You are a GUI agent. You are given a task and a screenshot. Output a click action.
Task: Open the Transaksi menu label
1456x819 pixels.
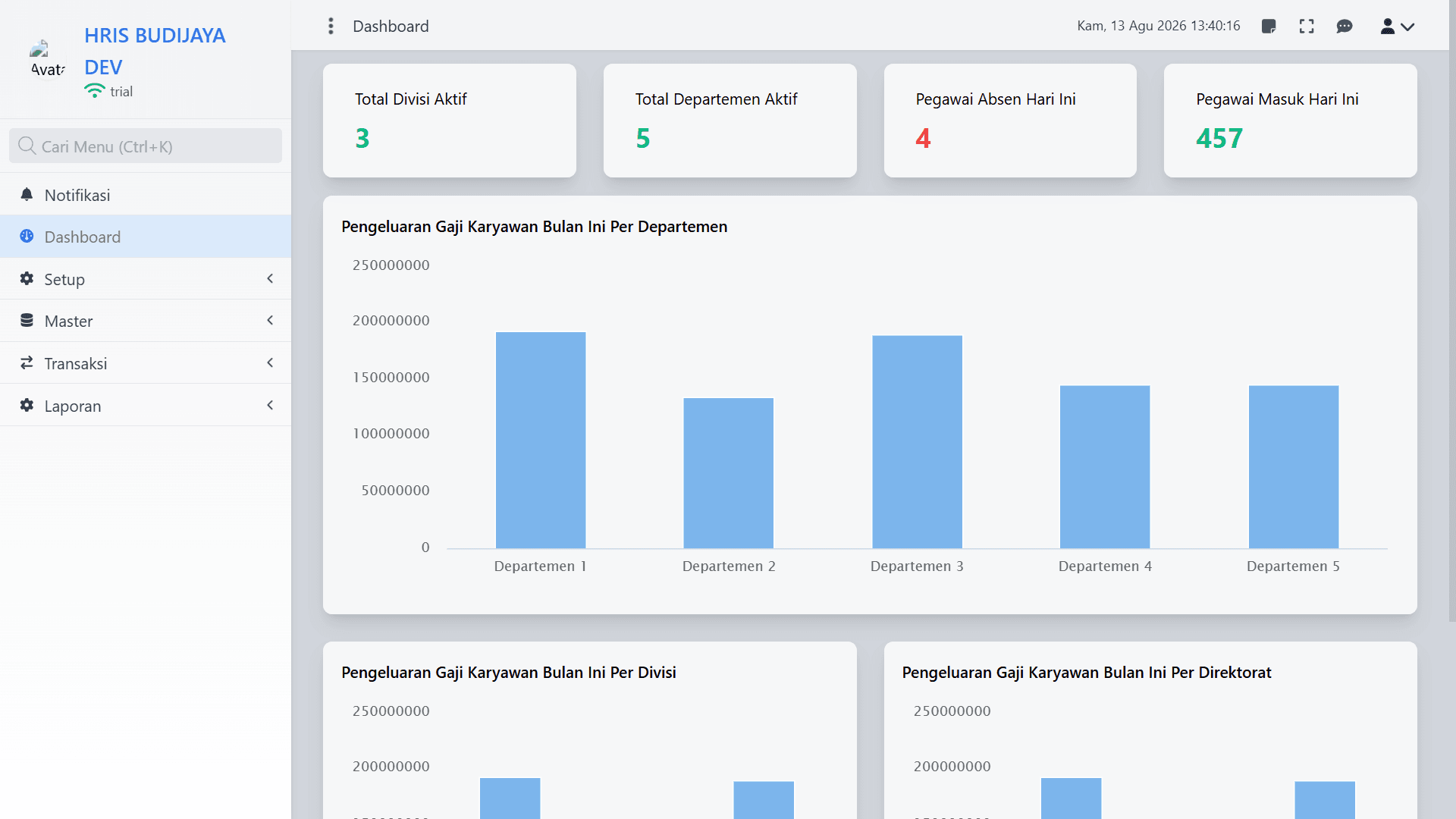76,363
